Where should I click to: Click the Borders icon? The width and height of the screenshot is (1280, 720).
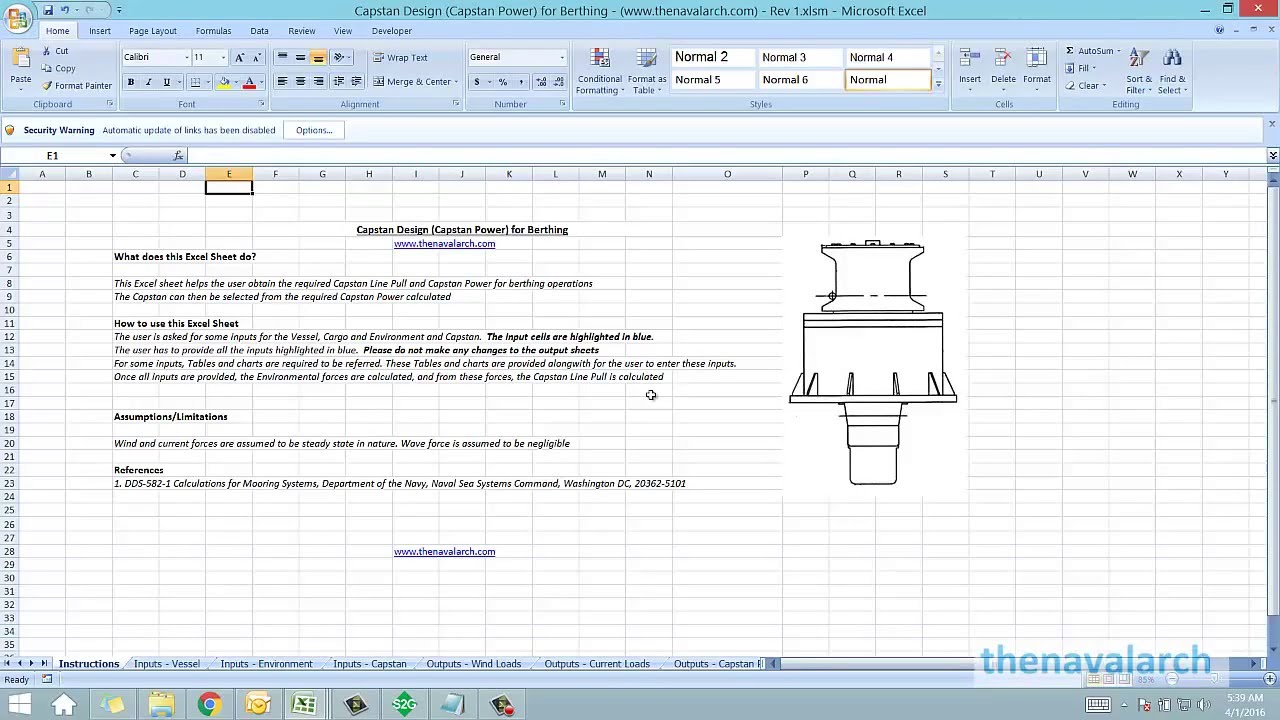click(x=196, y=82)
